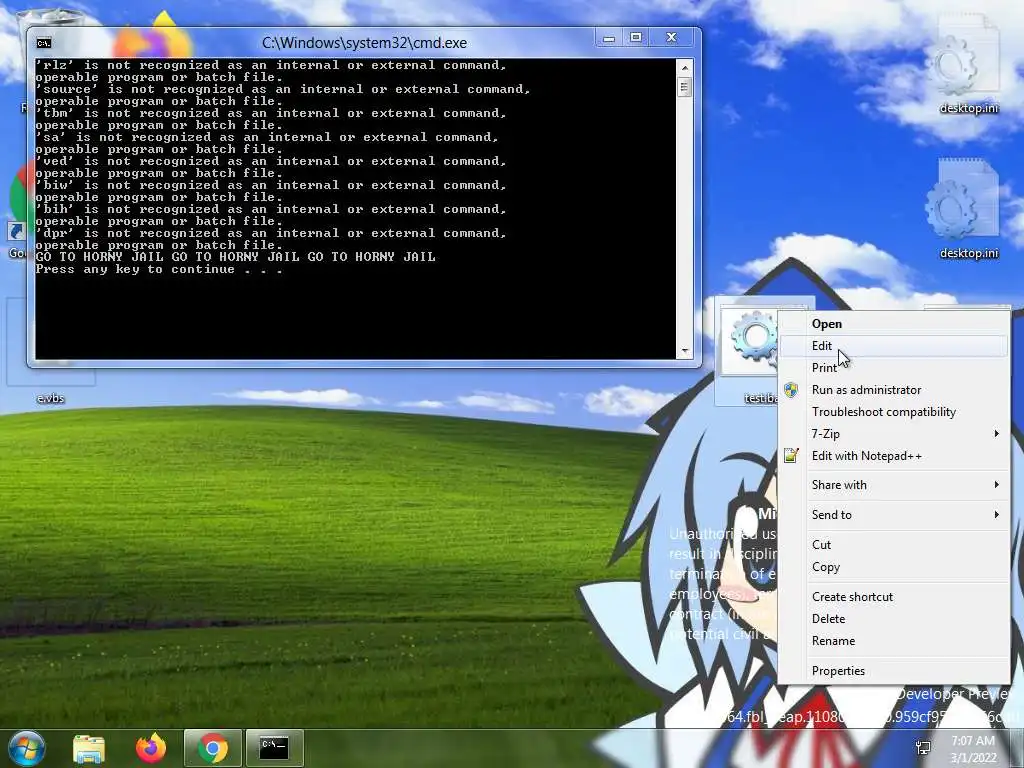Screen dimensions: 1024x768
Task: Launch Firefox from the taskbar
Action: pyautogui.click(x=151, y=748)
